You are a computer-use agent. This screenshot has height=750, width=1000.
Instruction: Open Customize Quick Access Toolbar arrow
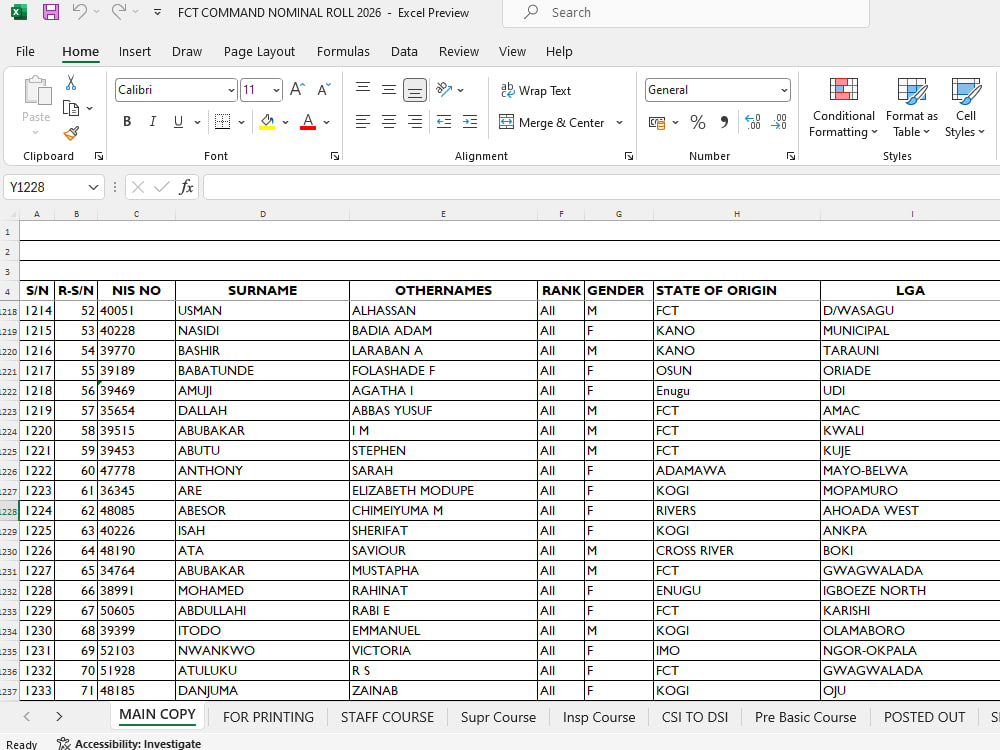[x=158, y=12]
